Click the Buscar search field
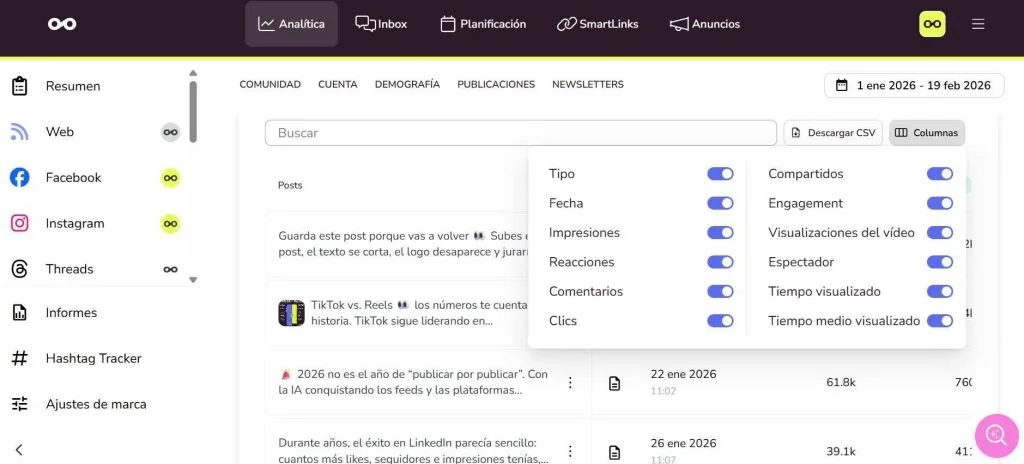 click(520, 133)
